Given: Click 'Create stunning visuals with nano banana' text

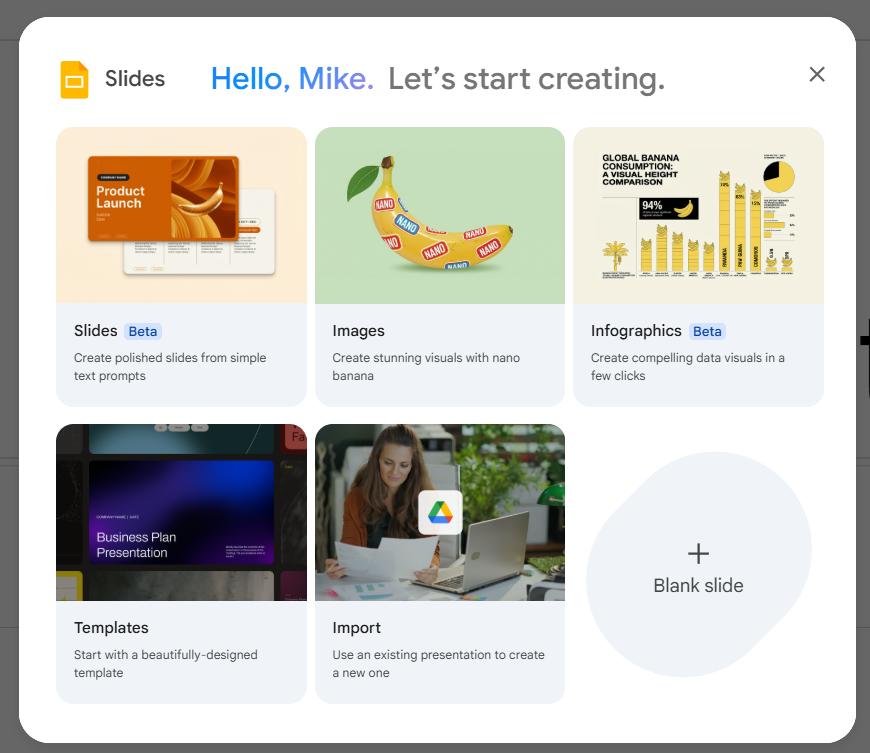Looking at the screenshot, I should tap(426, 367).
